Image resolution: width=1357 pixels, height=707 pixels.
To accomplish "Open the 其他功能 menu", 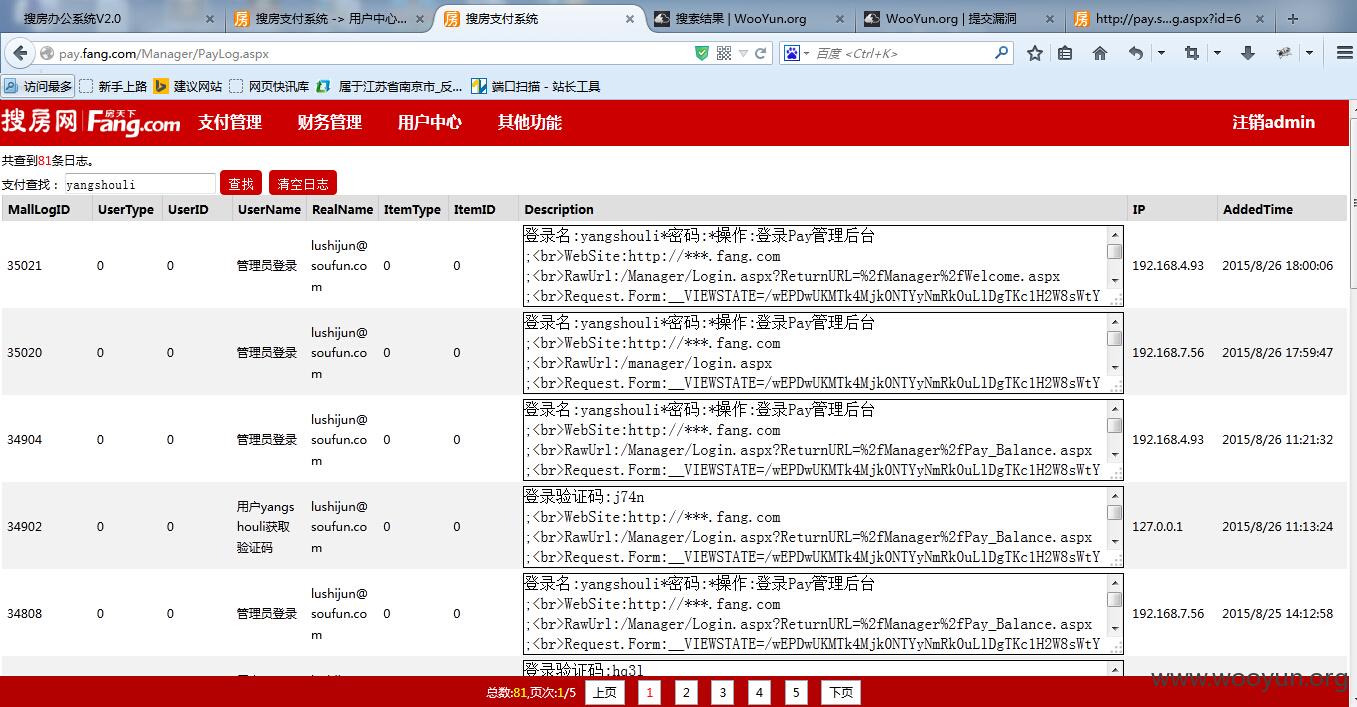I will pos(530,122).
